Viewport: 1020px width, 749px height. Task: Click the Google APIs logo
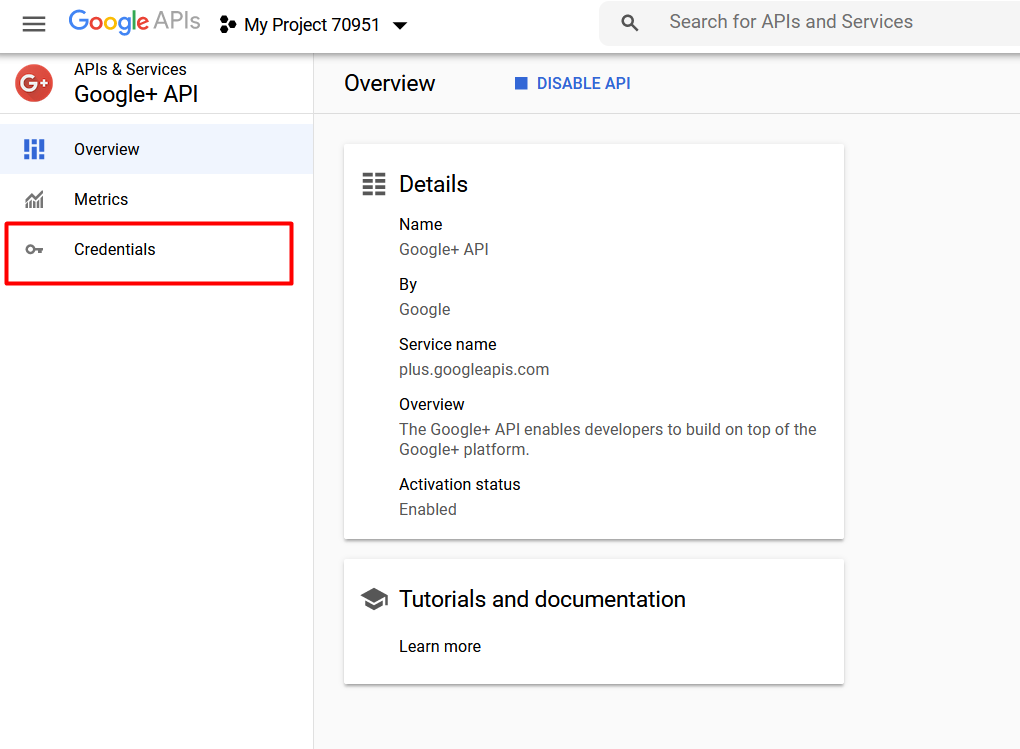click(134, 22)
